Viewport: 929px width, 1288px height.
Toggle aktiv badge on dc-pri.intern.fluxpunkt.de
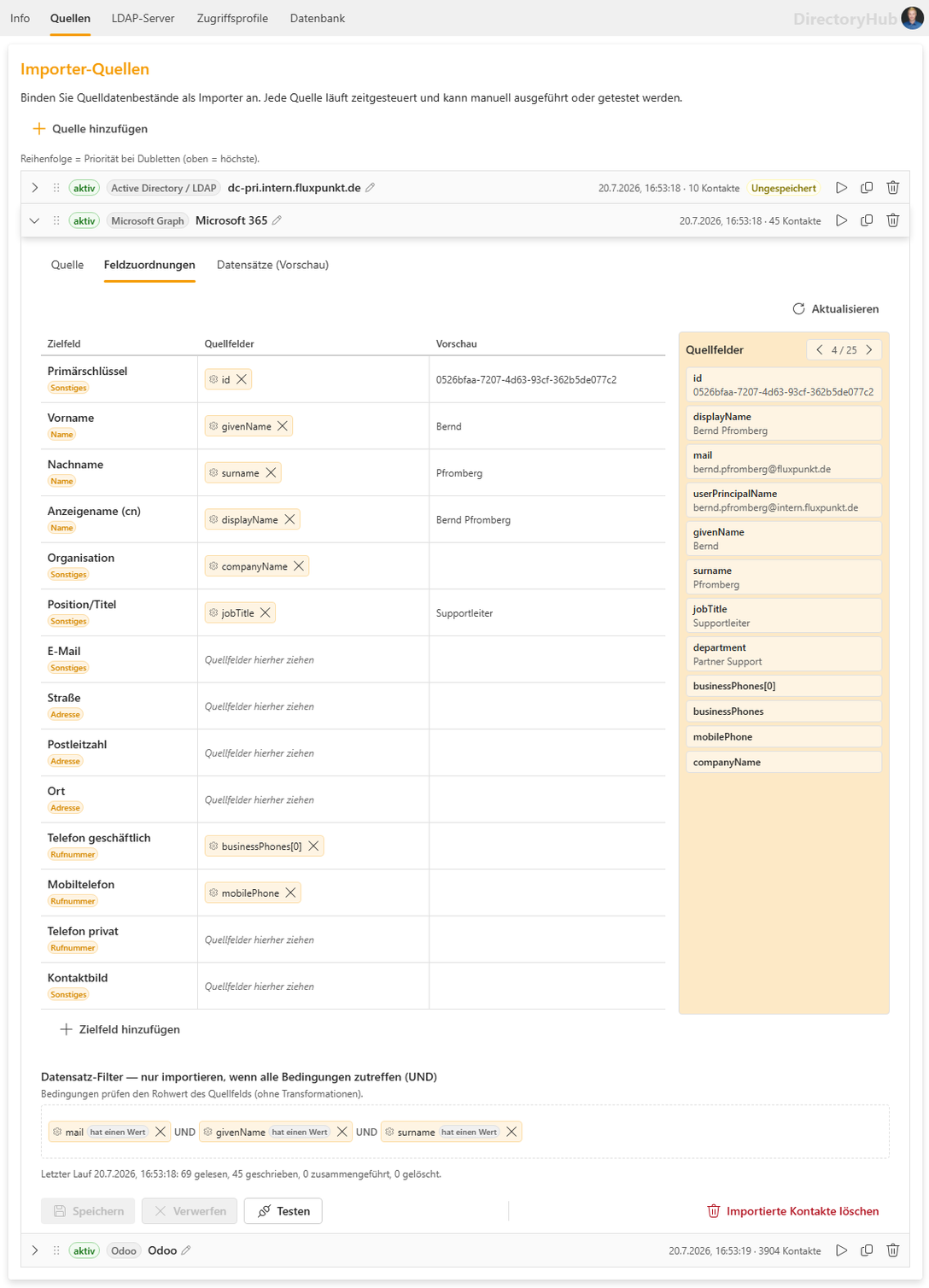85,188
